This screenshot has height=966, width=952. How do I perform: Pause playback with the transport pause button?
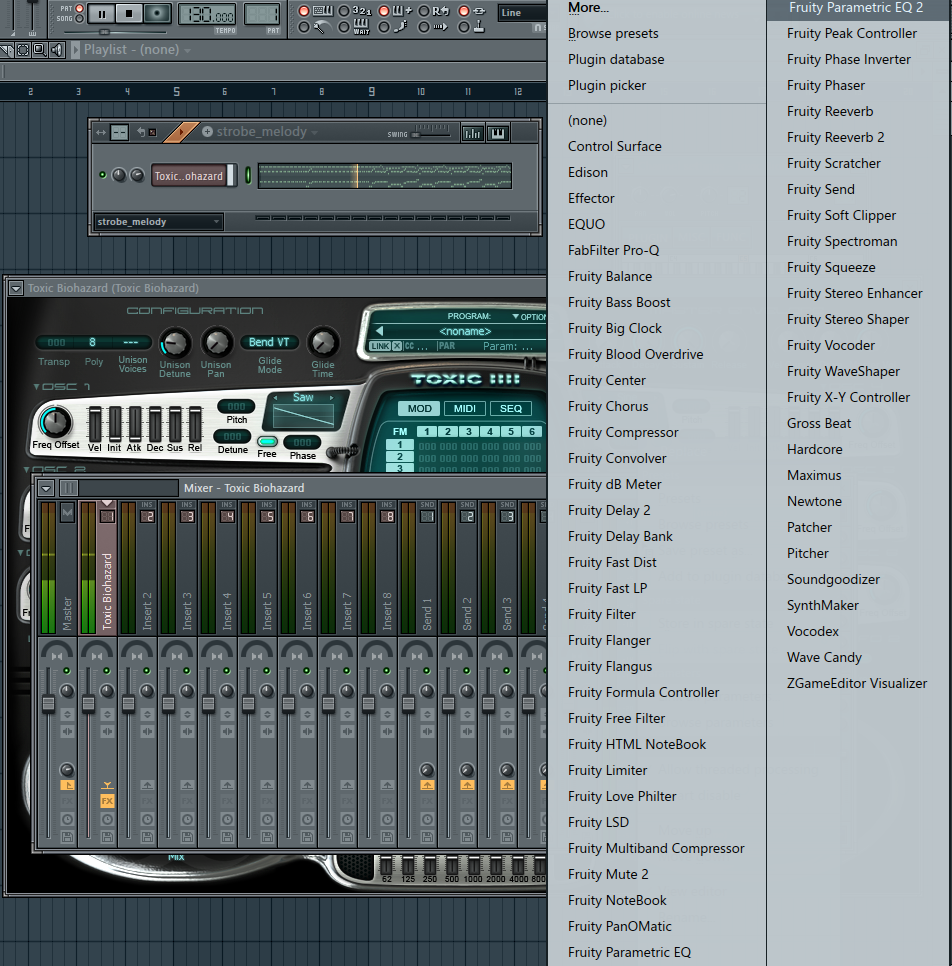pyautogui.click(x=101, y=14)
